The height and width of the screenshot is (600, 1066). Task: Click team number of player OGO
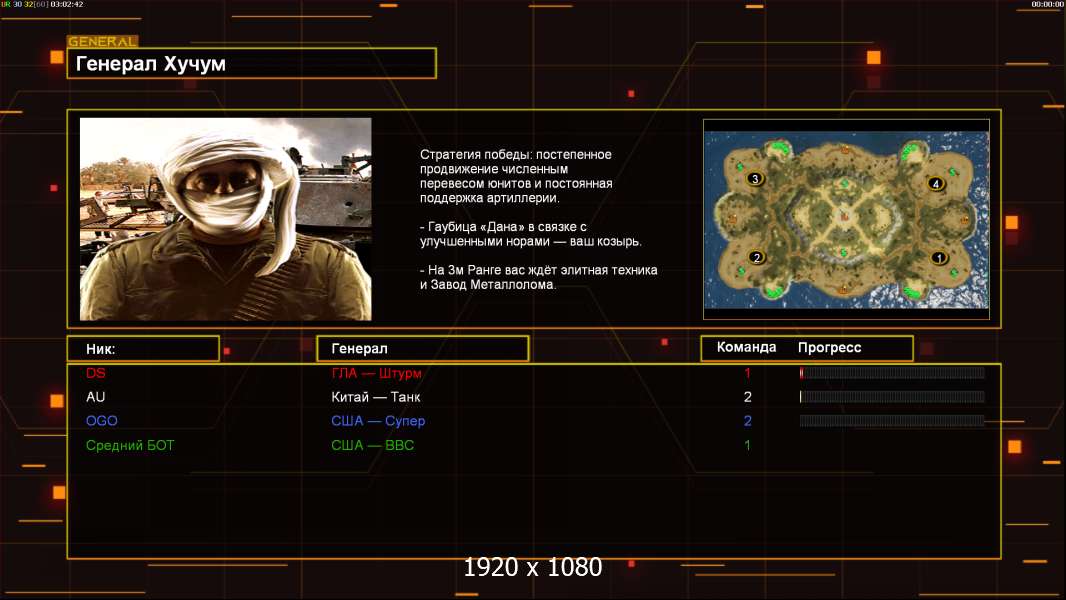pyautogui.click(x=747, y=421)
